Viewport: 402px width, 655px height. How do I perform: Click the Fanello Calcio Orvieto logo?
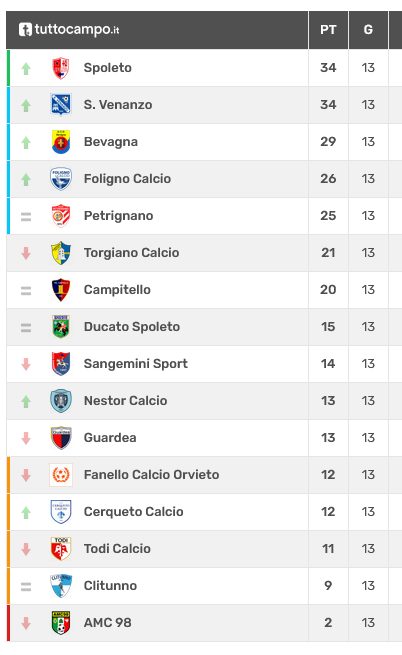click(61, 475)
